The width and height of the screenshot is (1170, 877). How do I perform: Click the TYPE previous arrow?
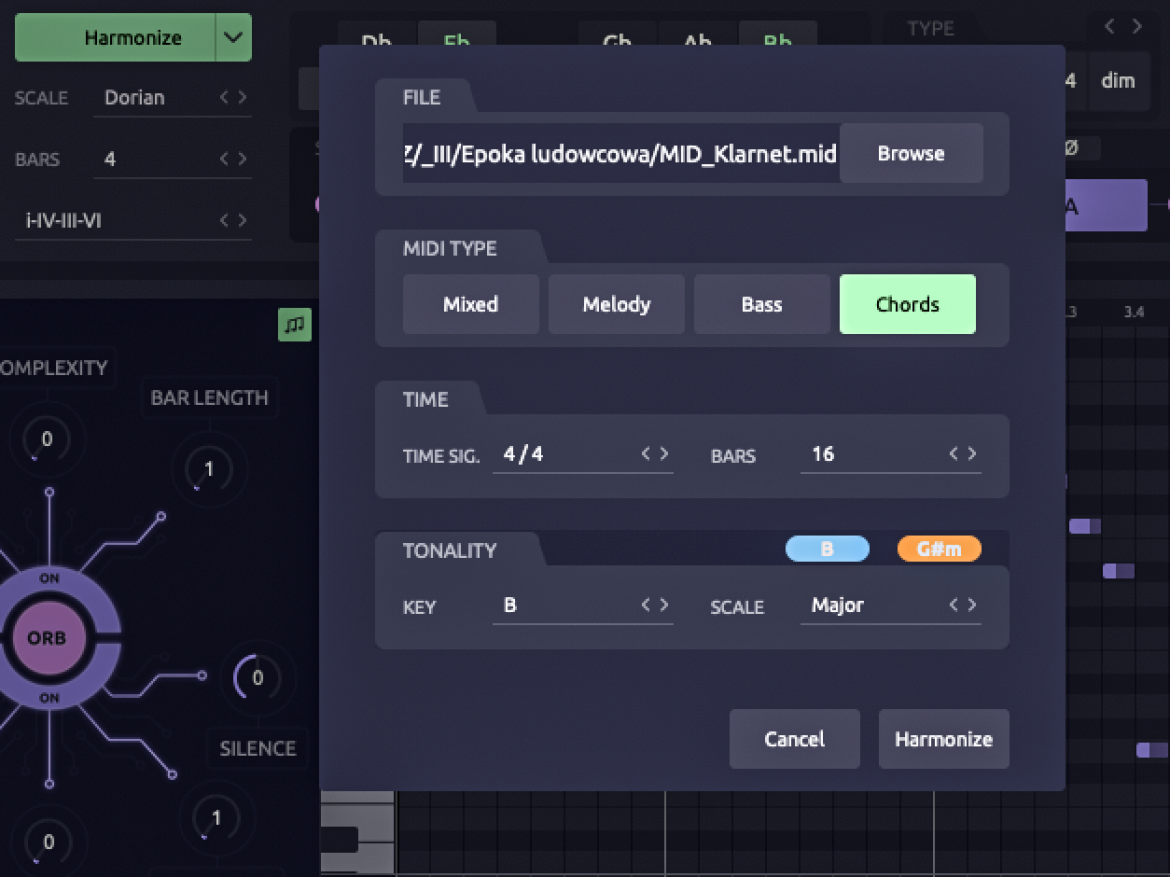(1110, 27)
